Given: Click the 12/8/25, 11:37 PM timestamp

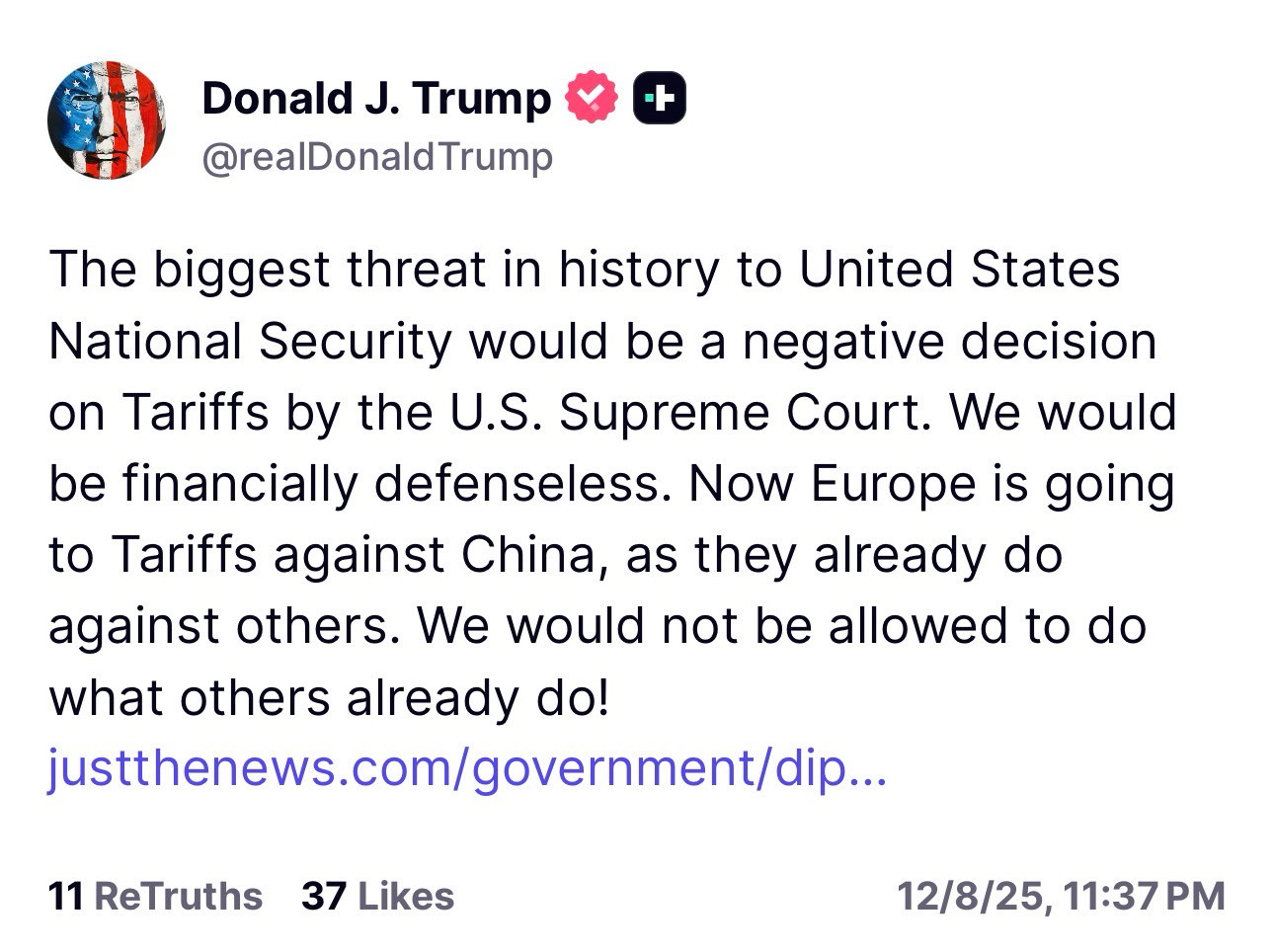Looking at the screenshot, I should tap(1061, 896).
